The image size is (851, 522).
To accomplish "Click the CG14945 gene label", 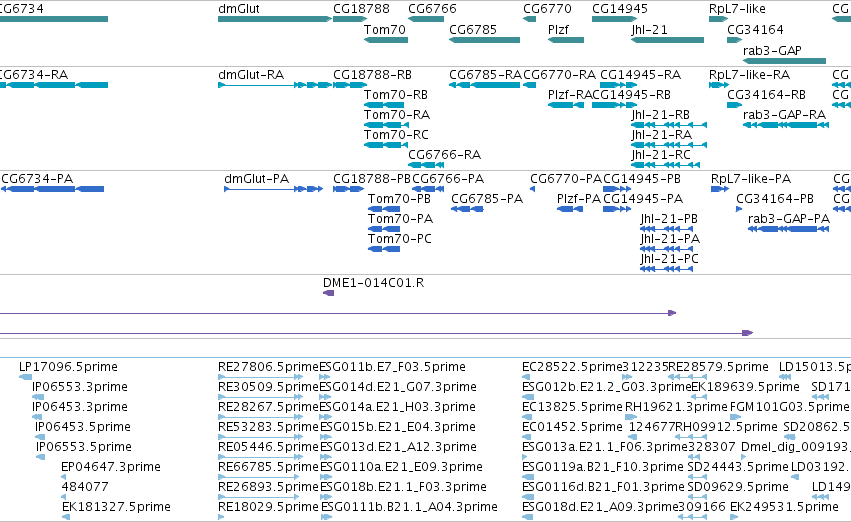I will pyautogui.click(x=620, y=9).
